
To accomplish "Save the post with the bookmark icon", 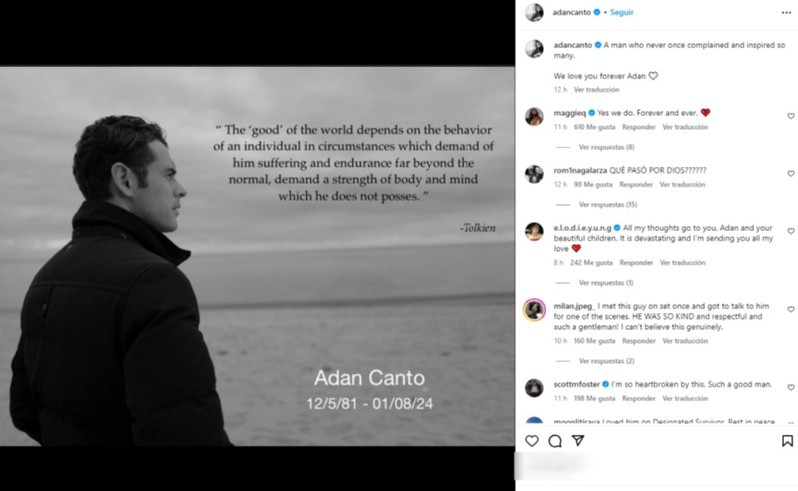I will point(787,441).
